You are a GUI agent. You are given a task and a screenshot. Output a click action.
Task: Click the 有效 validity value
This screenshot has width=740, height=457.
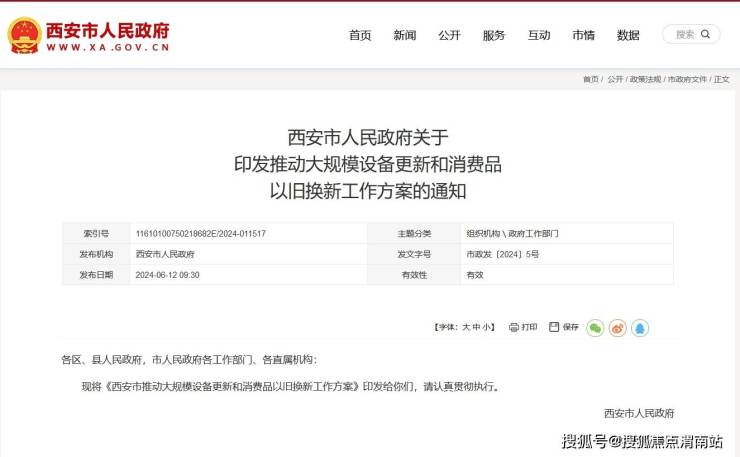[475, 275]
